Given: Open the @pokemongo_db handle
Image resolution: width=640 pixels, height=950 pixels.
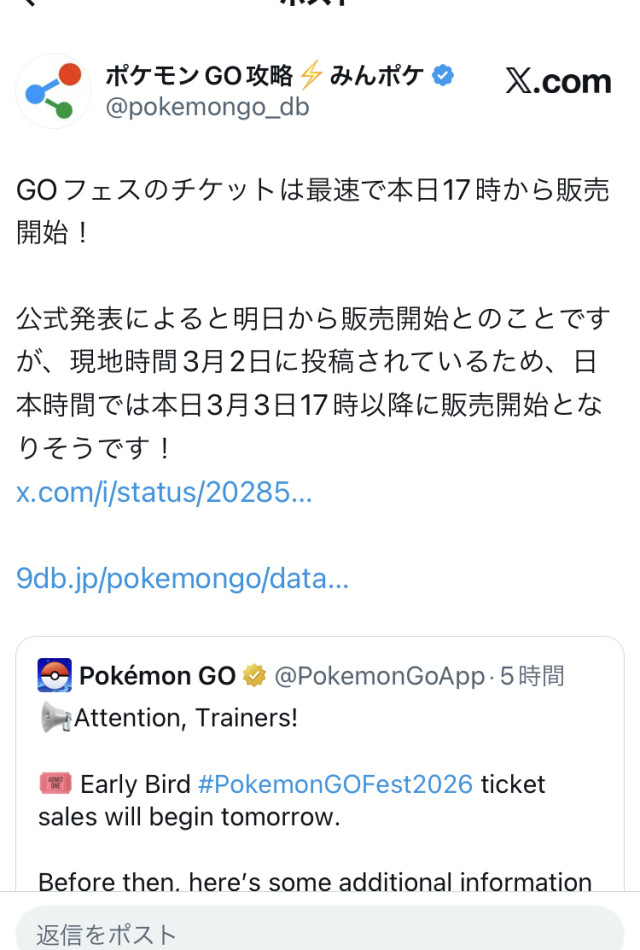Looking at the screenshot, I should [x=207, y=107].
